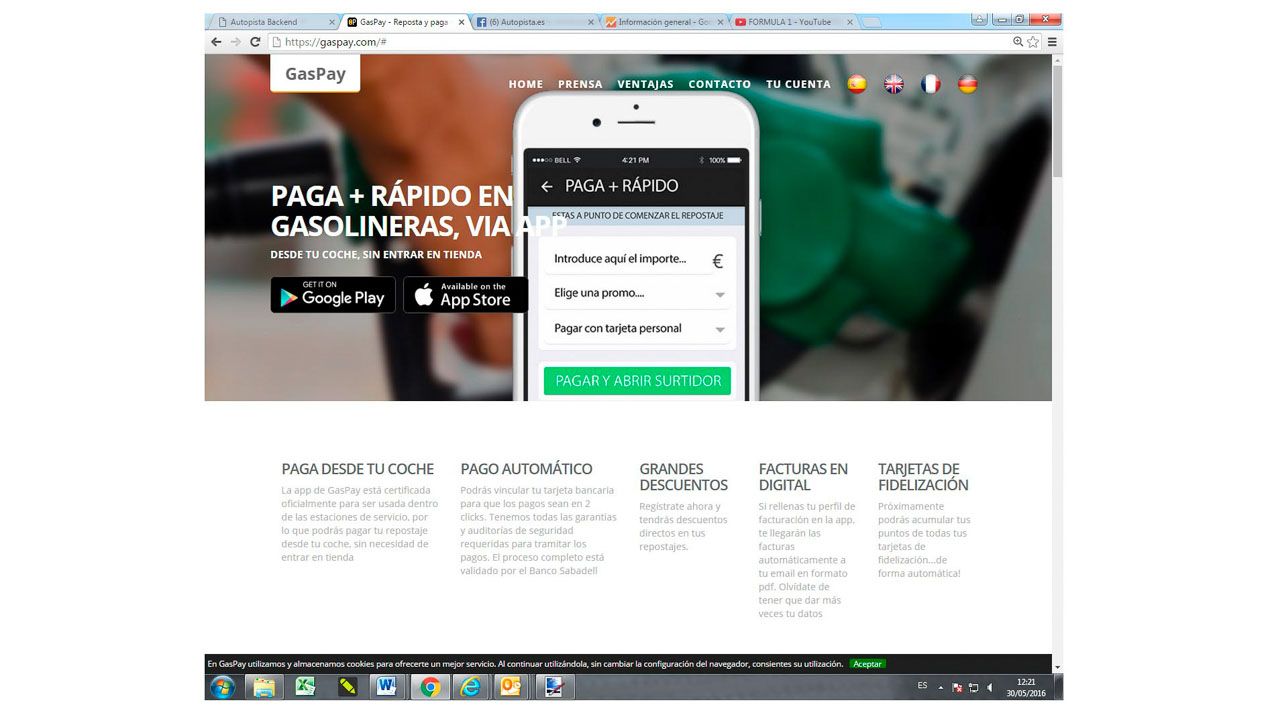This screenshot has width=1268, height=713.
Task: Launch Excel from the taskbar
Action: pyautogui.click(x=305, y=687)
